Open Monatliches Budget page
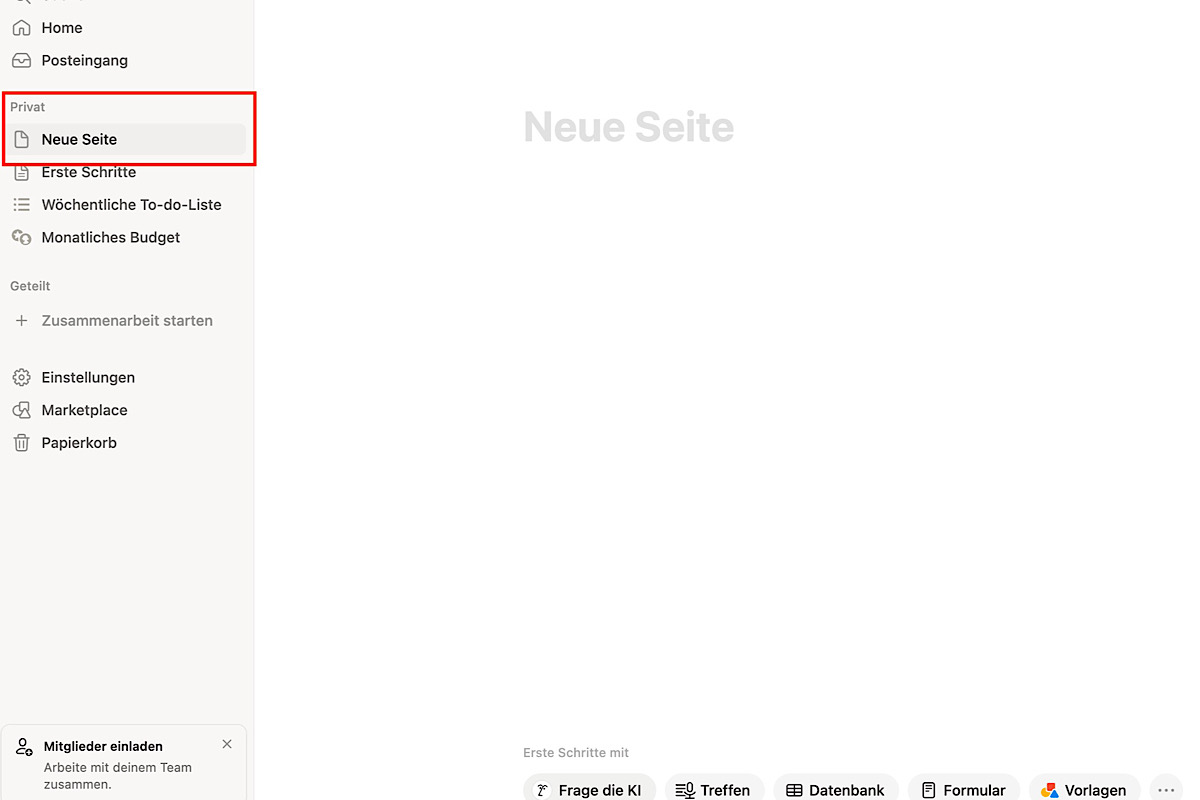 click(x=125, y=238)
